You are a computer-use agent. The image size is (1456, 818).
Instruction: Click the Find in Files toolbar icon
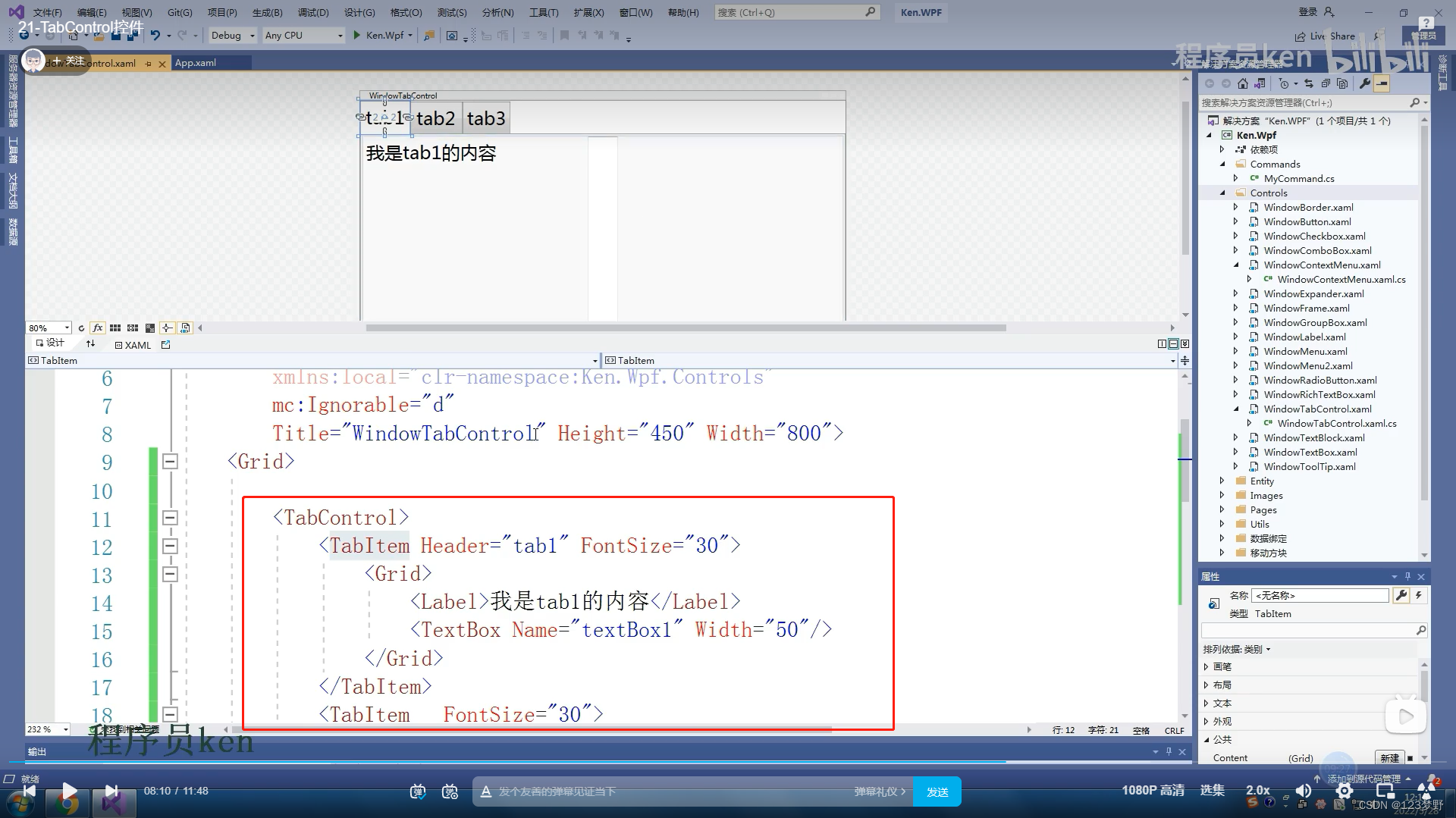429,35
